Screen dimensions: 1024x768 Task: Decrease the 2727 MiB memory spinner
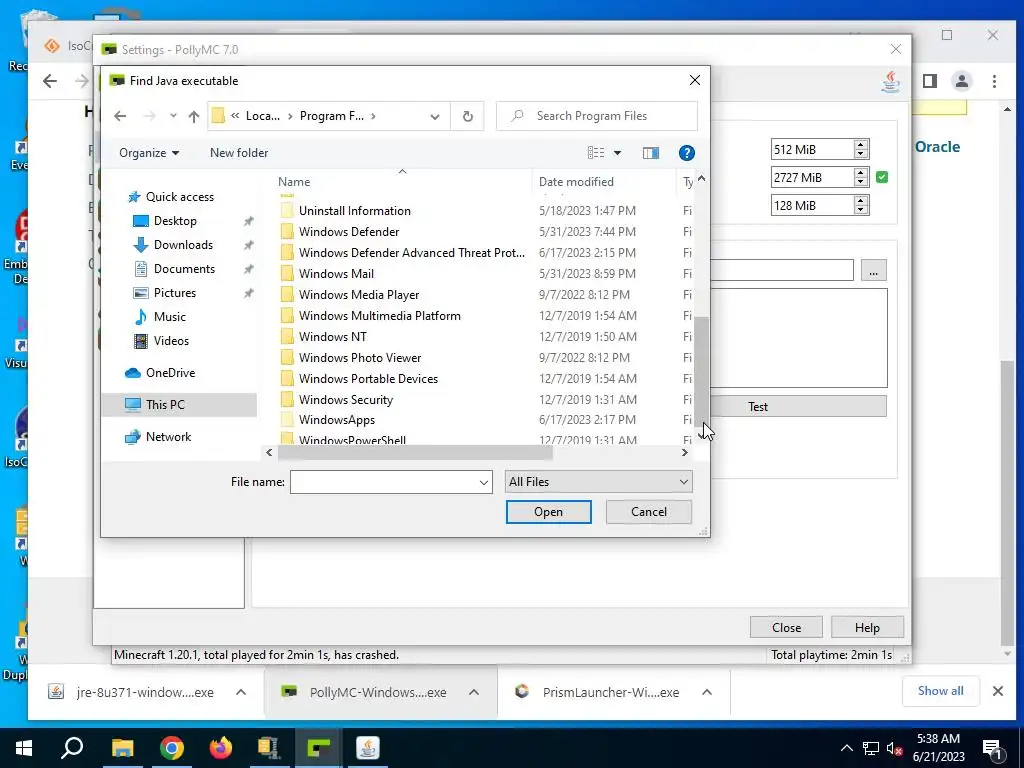(861, 182)
